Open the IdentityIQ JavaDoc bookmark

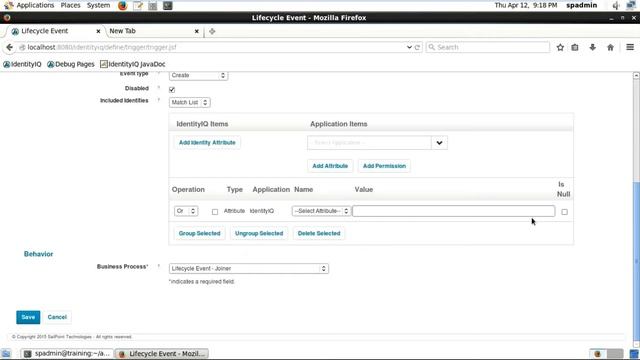[133, 64]
